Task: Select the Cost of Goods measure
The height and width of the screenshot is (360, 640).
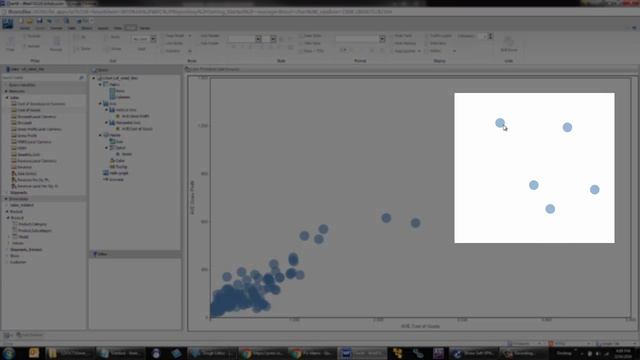Action: (x=28, y=110)
